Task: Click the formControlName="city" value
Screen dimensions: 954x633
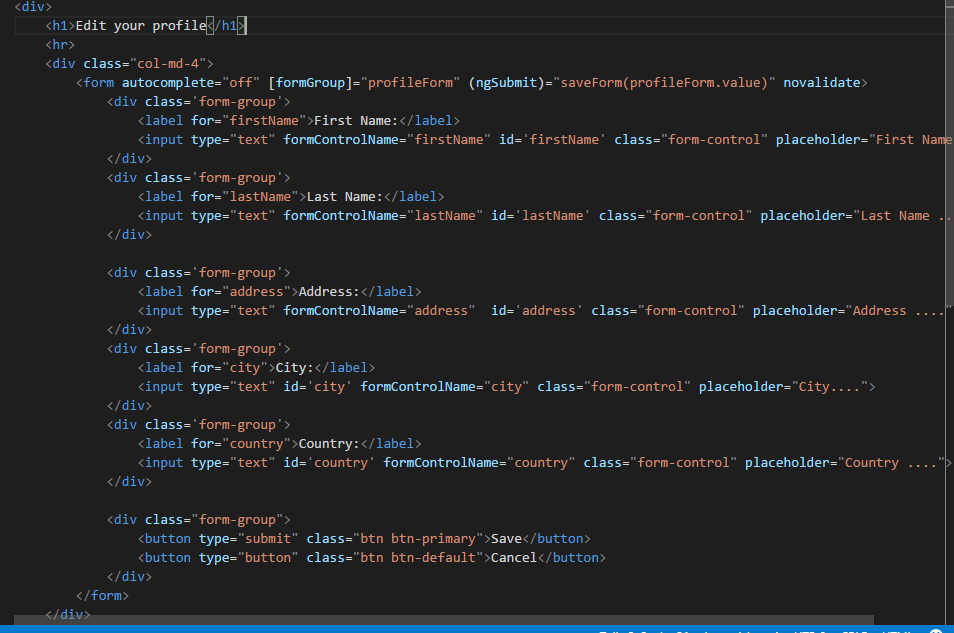Action: pyautogui.click(x=506, y=386)
